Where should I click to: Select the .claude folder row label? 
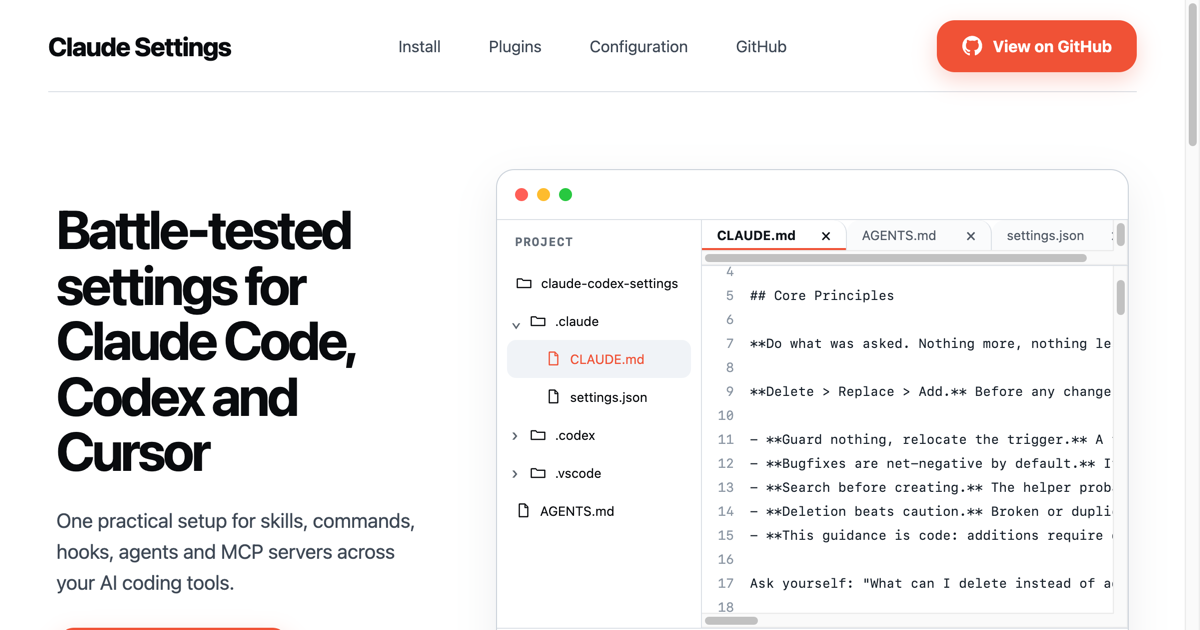[577, 321]
